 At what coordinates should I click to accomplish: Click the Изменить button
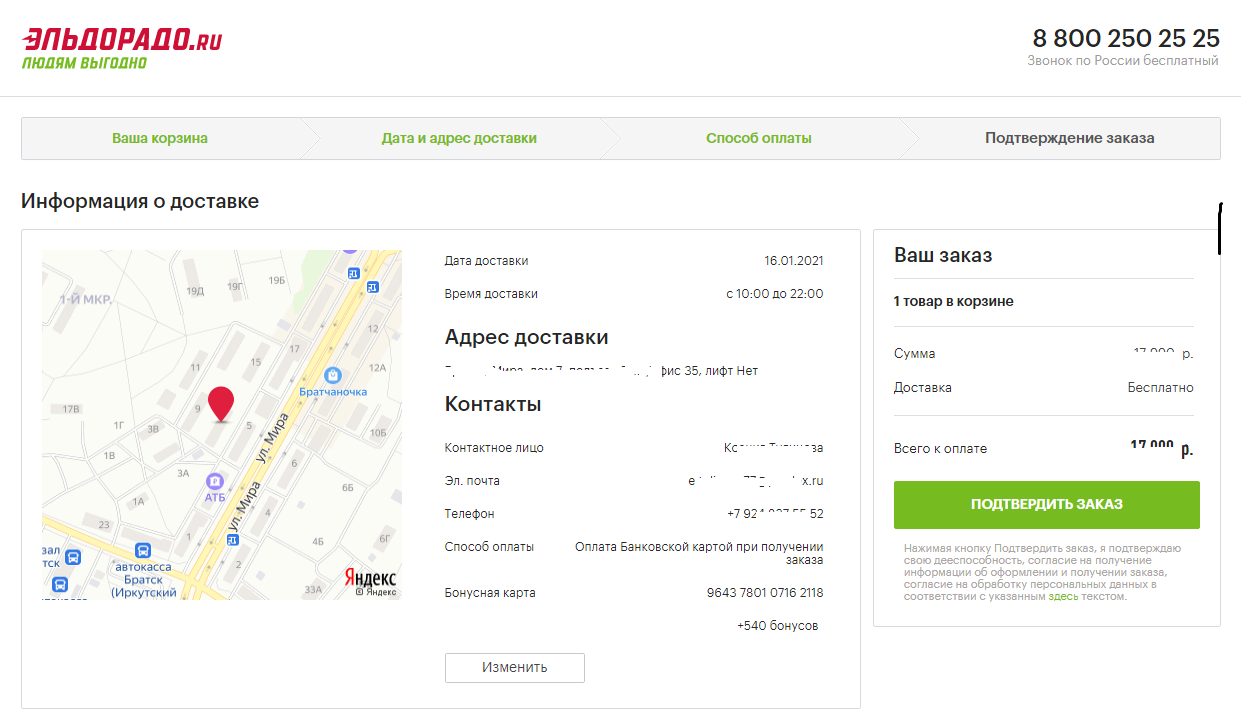click(515, 667)
